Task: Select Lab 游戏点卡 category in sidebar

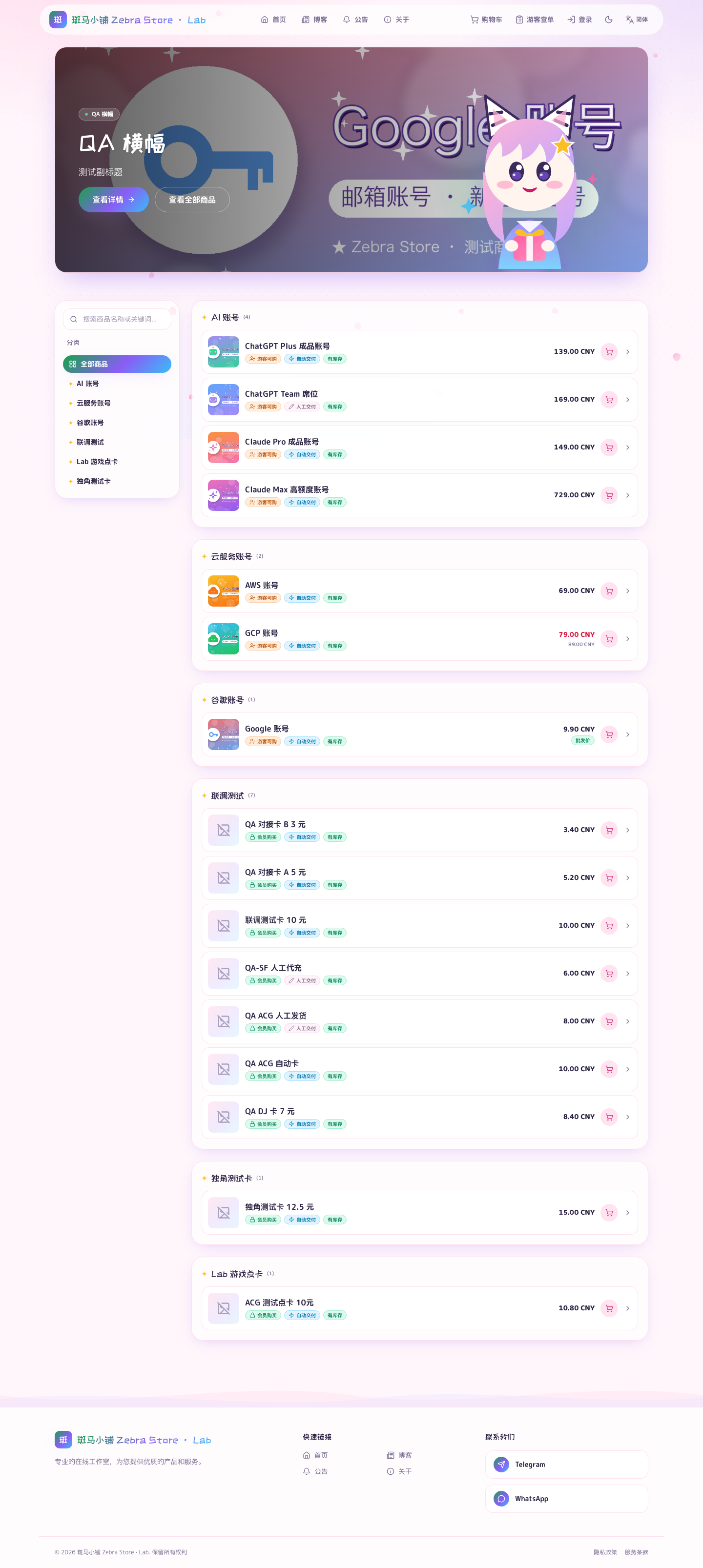Action: tap(117, 461)
